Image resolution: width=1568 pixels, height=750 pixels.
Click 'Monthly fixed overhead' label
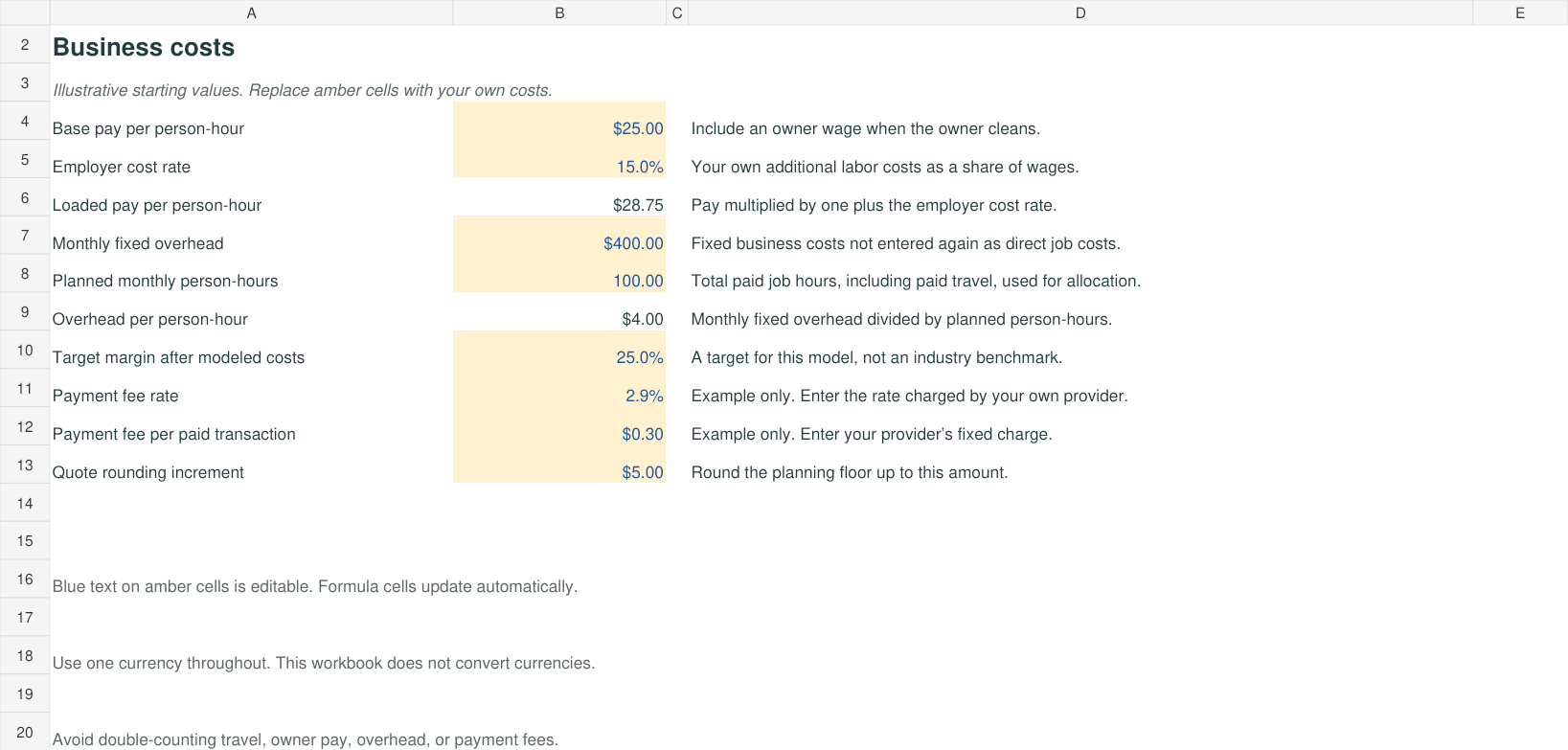(x=138, y=243)
